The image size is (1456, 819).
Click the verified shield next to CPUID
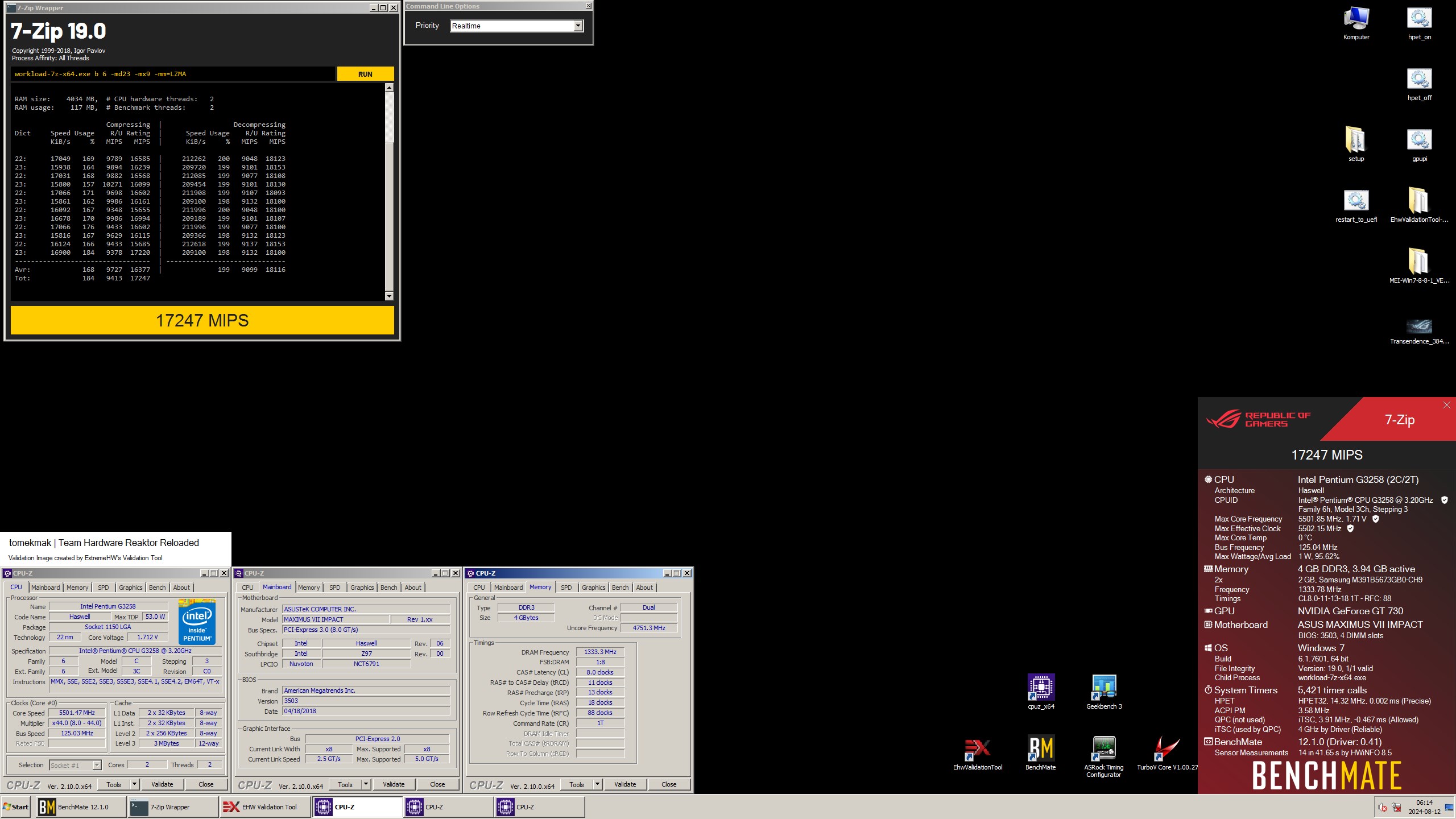(1444, 500)
